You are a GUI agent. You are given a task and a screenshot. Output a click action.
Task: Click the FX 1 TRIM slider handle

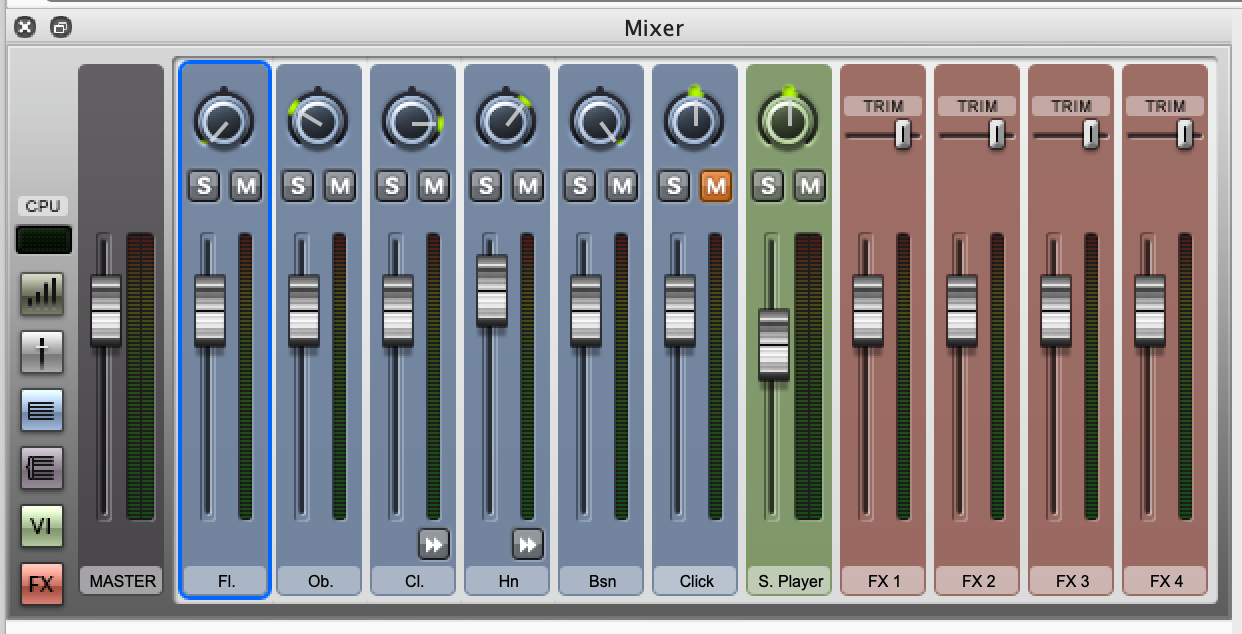click(x=903, y=134)
